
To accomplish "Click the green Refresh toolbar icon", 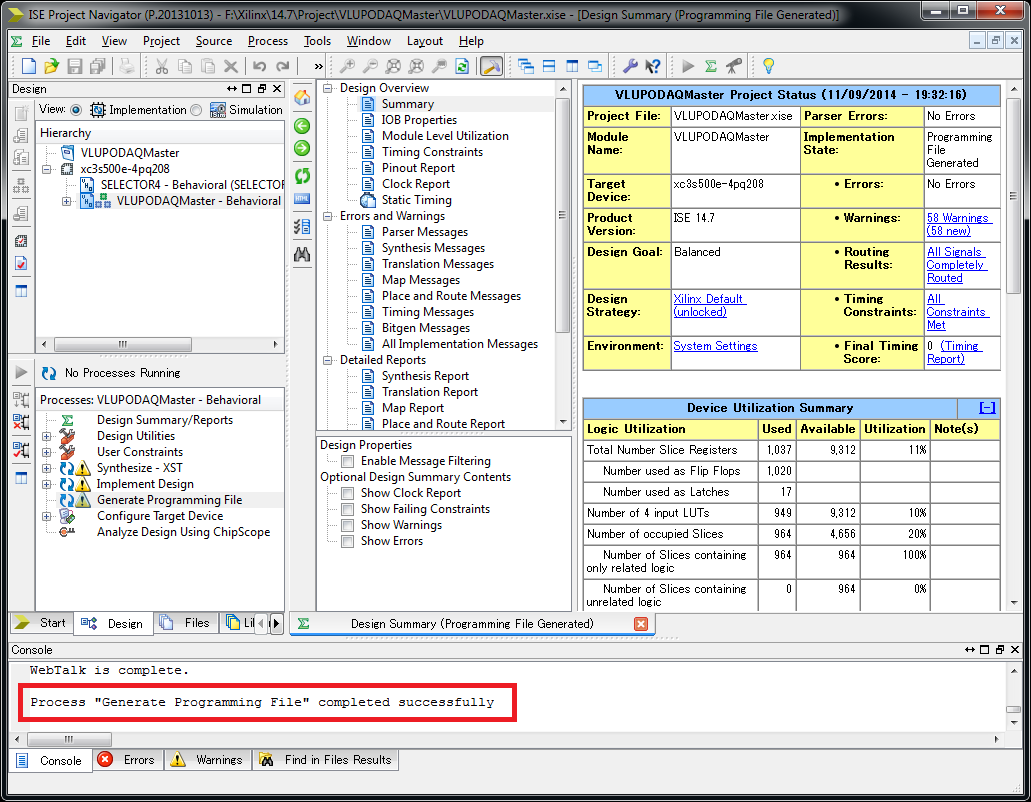I will point(462,66).
